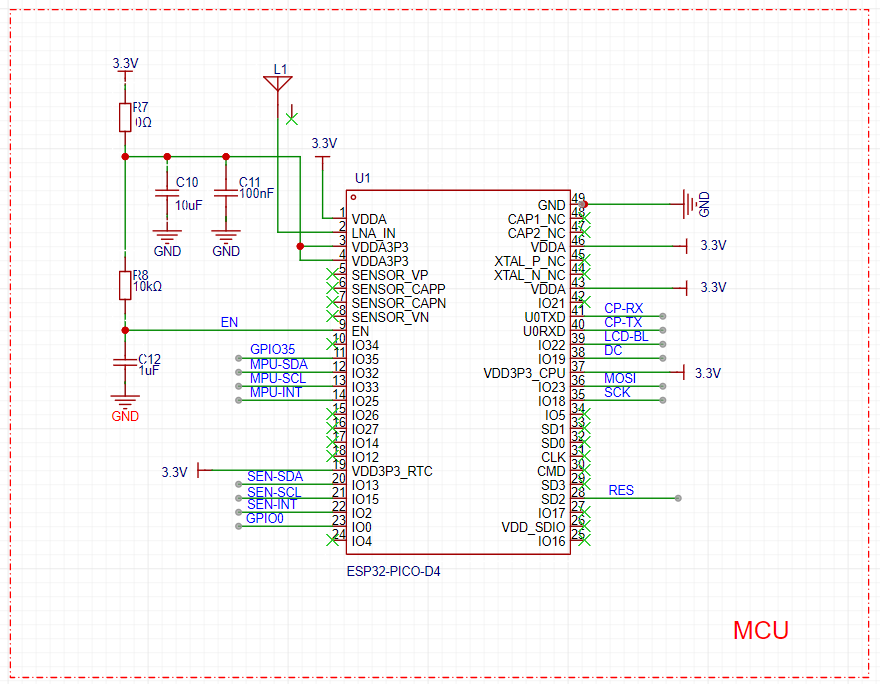Viewport: 880px width, 684px height.
Task: Click the CP-TX net label
Action: pyautogui.click(x=623, y=322)
